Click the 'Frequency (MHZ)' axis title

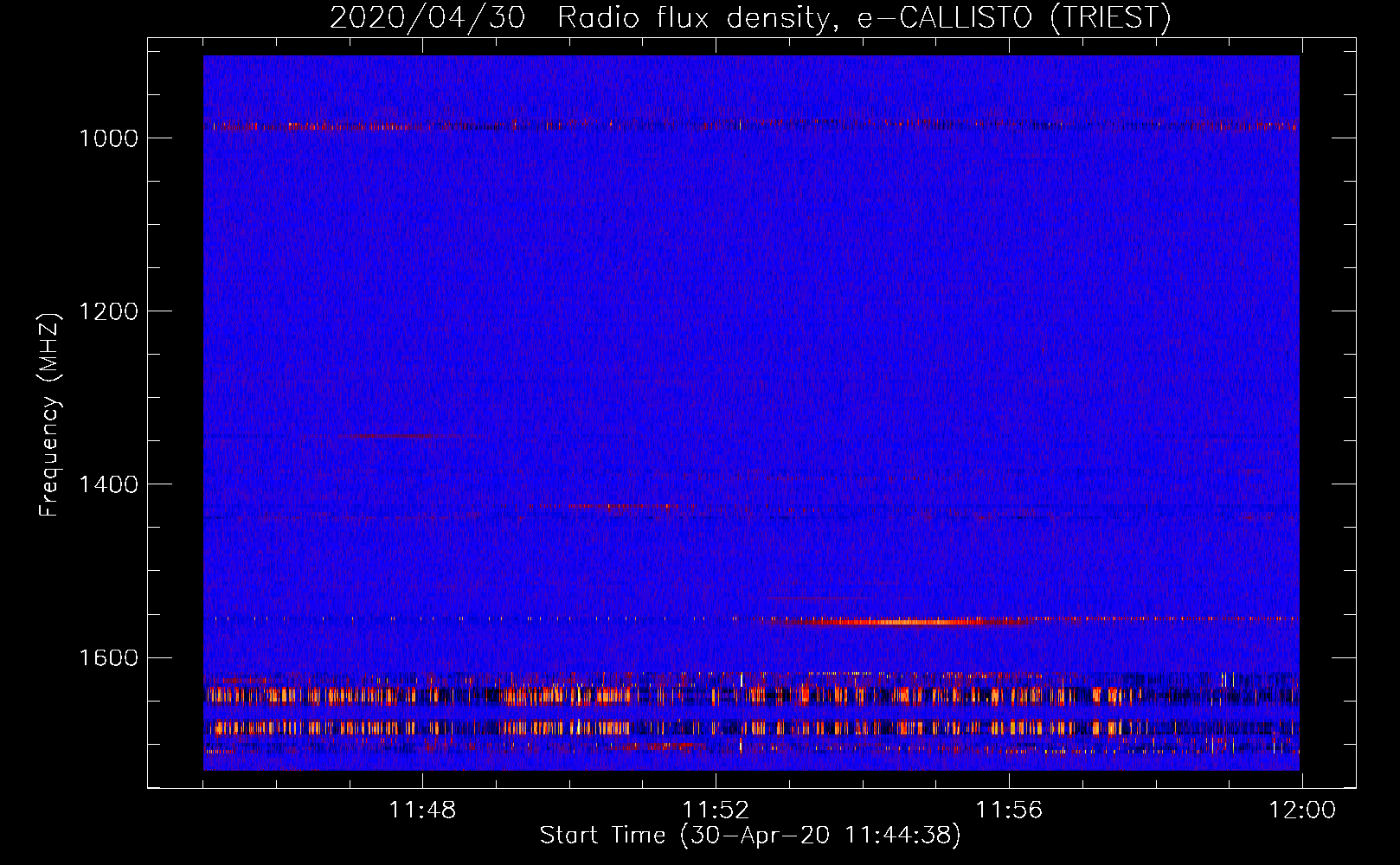coord(50,415)
